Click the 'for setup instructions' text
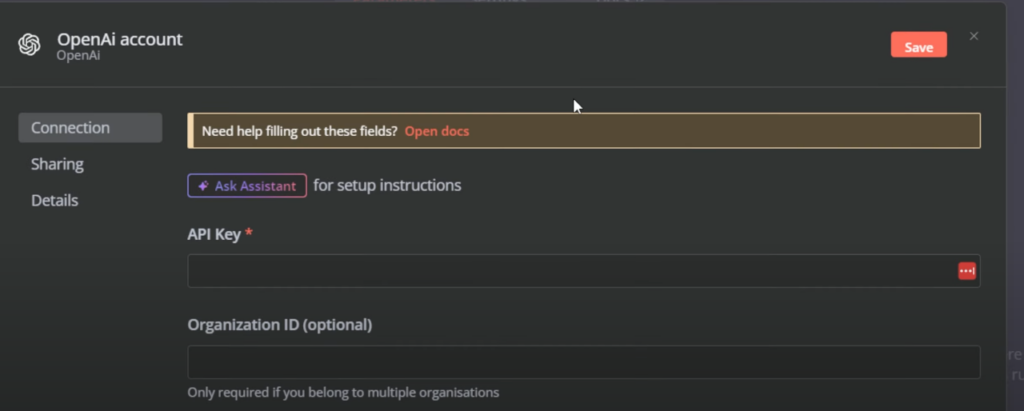The height and width of the screenshot is (411, 1024). [x=387, y=185]
